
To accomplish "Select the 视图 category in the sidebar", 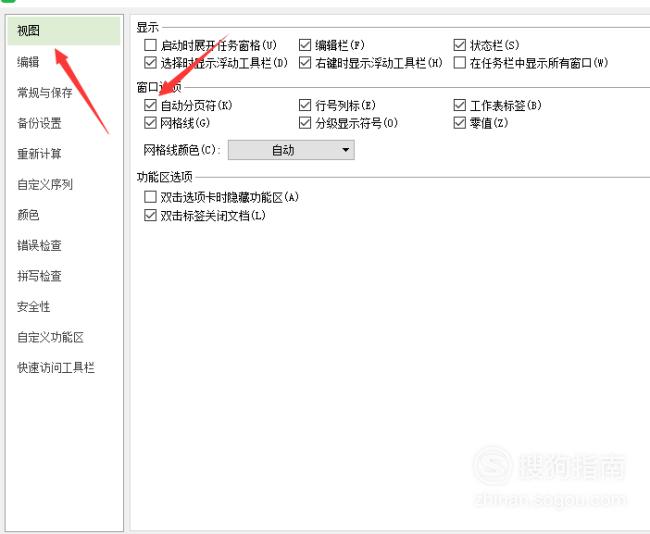I will (64, 31).
